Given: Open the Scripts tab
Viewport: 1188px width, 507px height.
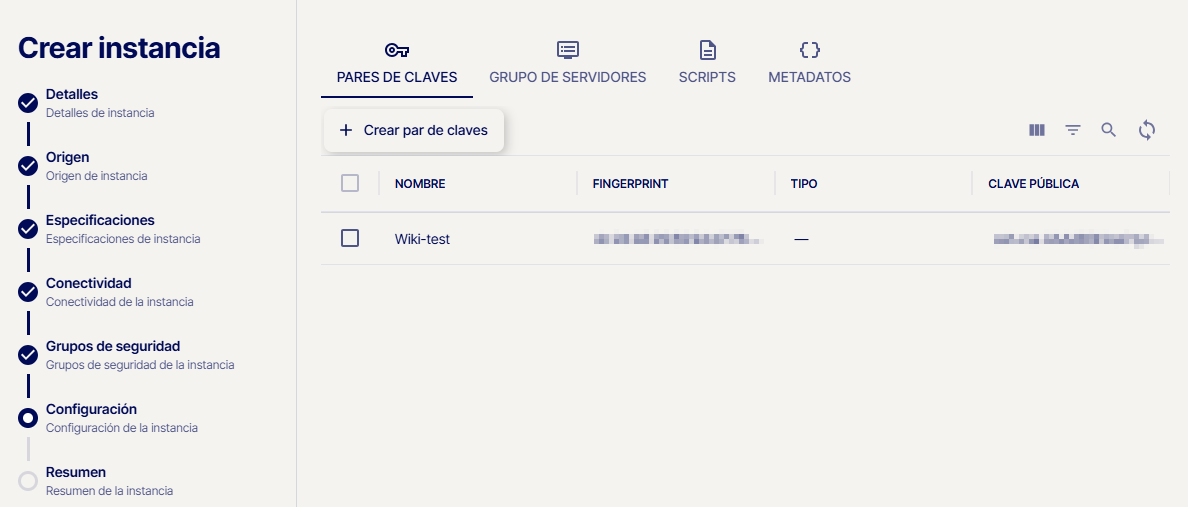Looking at the screenshot, I should coord(707,77).
